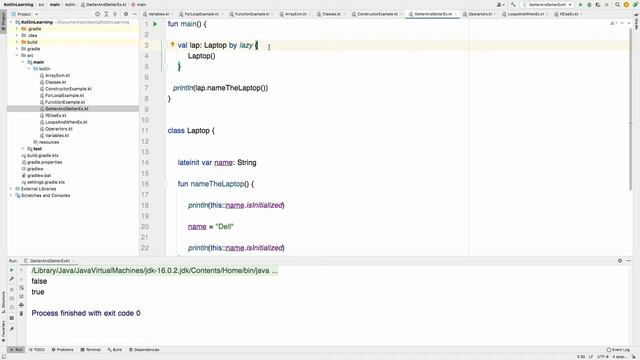Click Run with Coverage icon
This screenshot has width=640, height=360.
click(598, 4)
